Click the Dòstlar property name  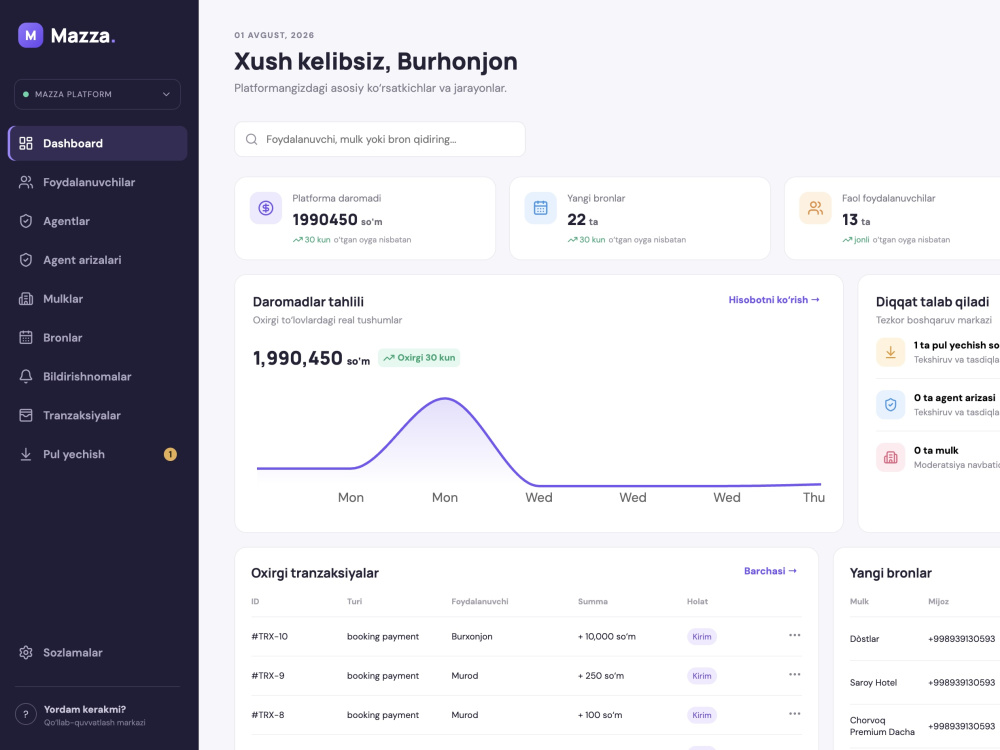pyautogui.click(x=864, y=639)
